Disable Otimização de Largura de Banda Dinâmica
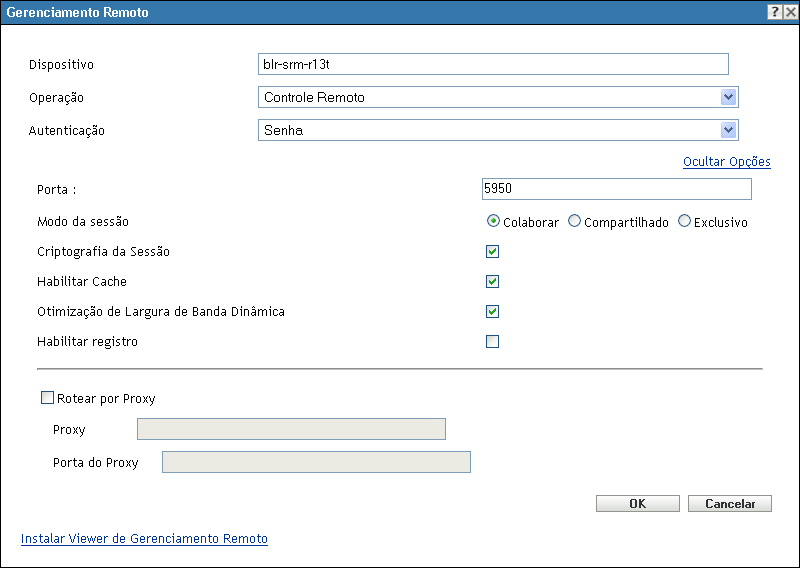Image resolution: width=800 pixels, height=568 pixels. coord(492,312)
